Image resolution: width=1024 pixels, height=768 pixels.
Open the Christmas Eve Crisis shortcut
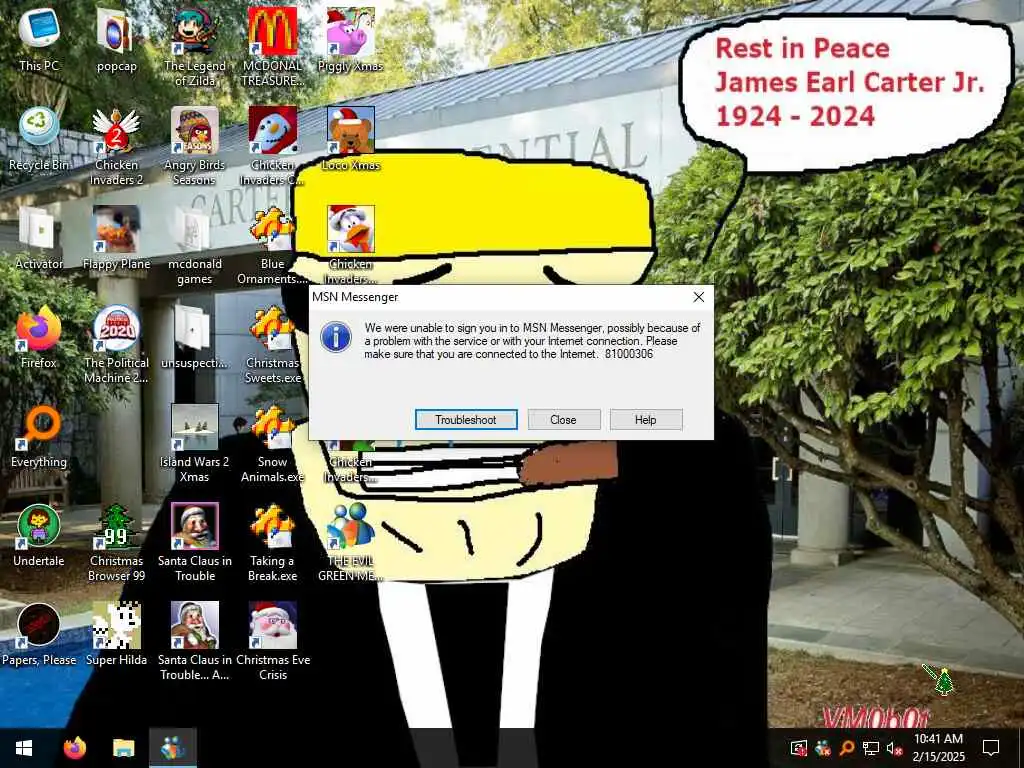(272, 641)
